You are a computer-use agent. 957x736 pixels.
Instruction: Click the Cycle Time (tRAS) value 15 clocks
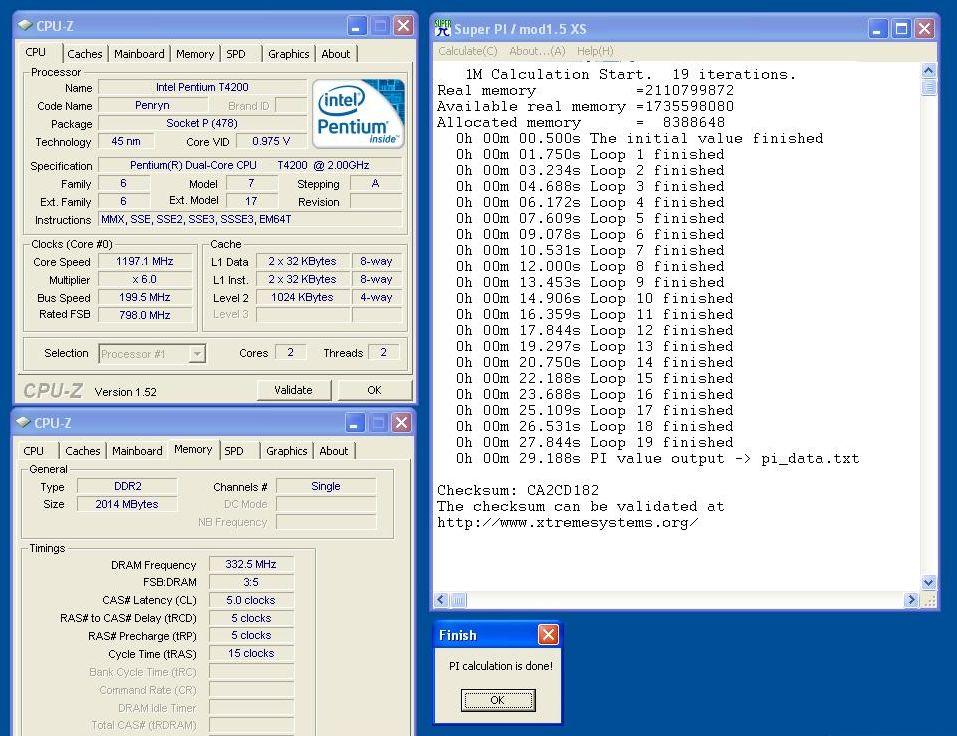(251, 653)
